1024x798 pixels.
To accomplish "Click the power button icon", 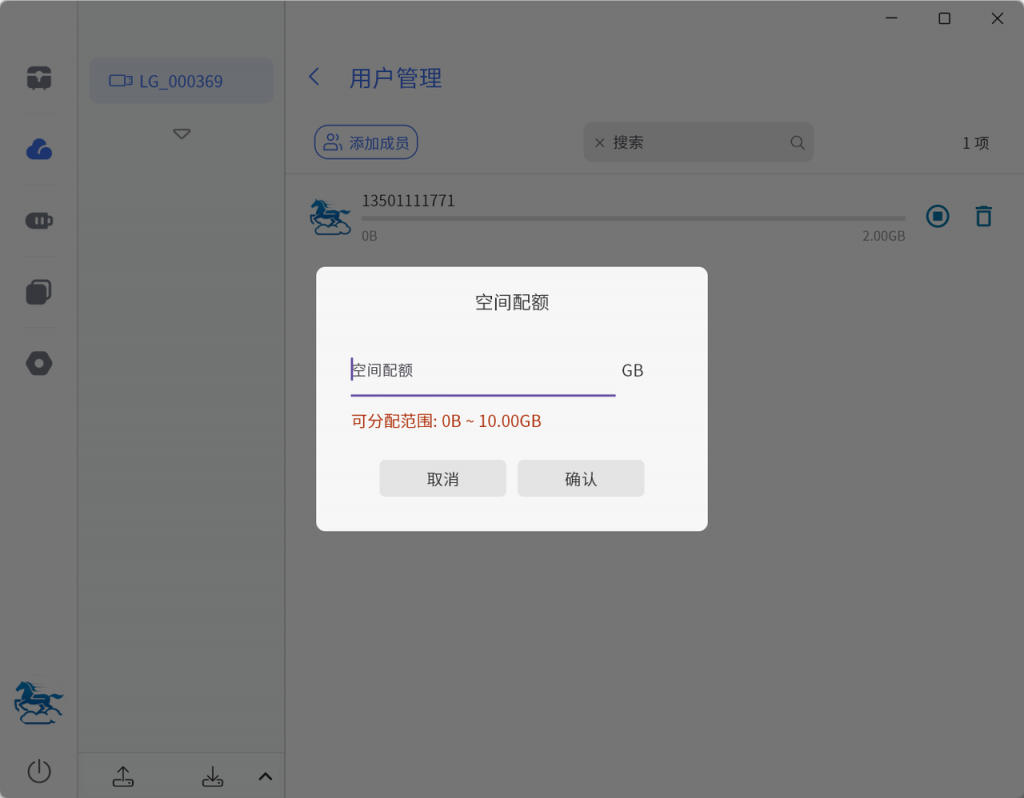I will 39,771.
